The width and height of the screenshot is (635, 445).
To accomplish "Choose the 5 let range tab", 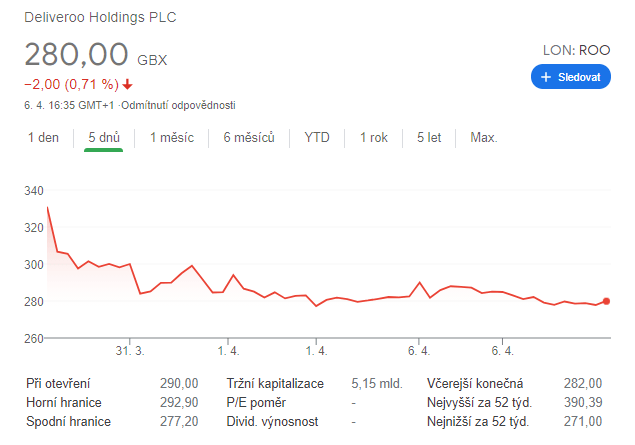I will click(429, 138).
